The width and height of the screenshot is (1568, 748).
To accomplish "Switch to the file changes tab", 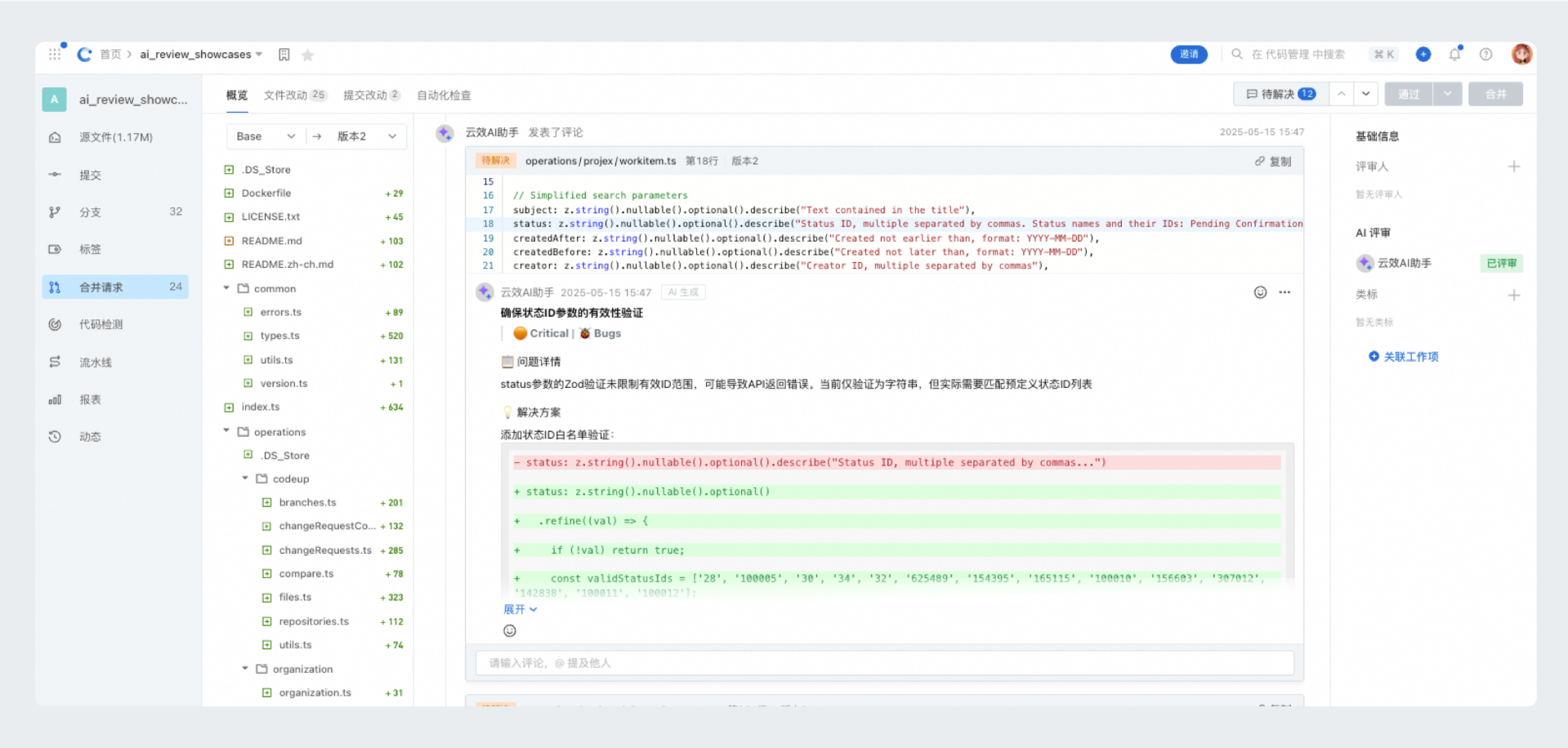I will coord(294,96).
